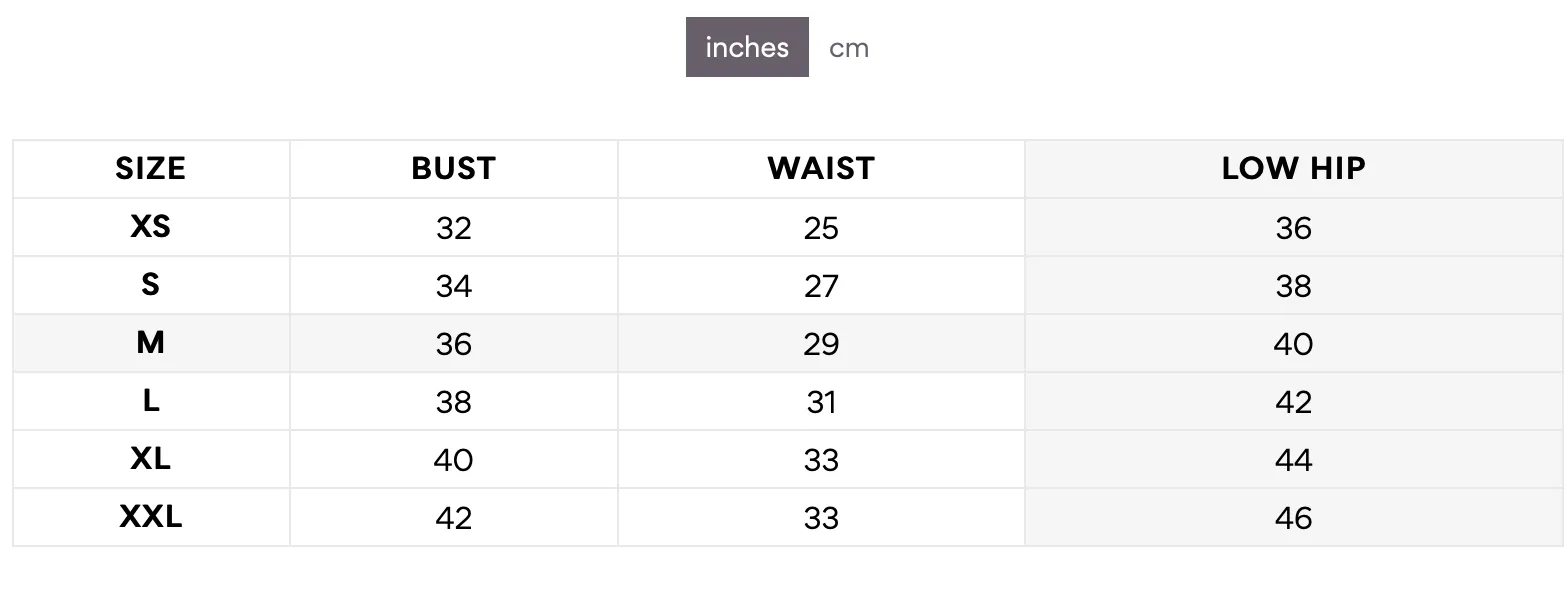Click bust value 40 for XL
1566x610 pixels.
pyautogui.click(x=453, y=460)
